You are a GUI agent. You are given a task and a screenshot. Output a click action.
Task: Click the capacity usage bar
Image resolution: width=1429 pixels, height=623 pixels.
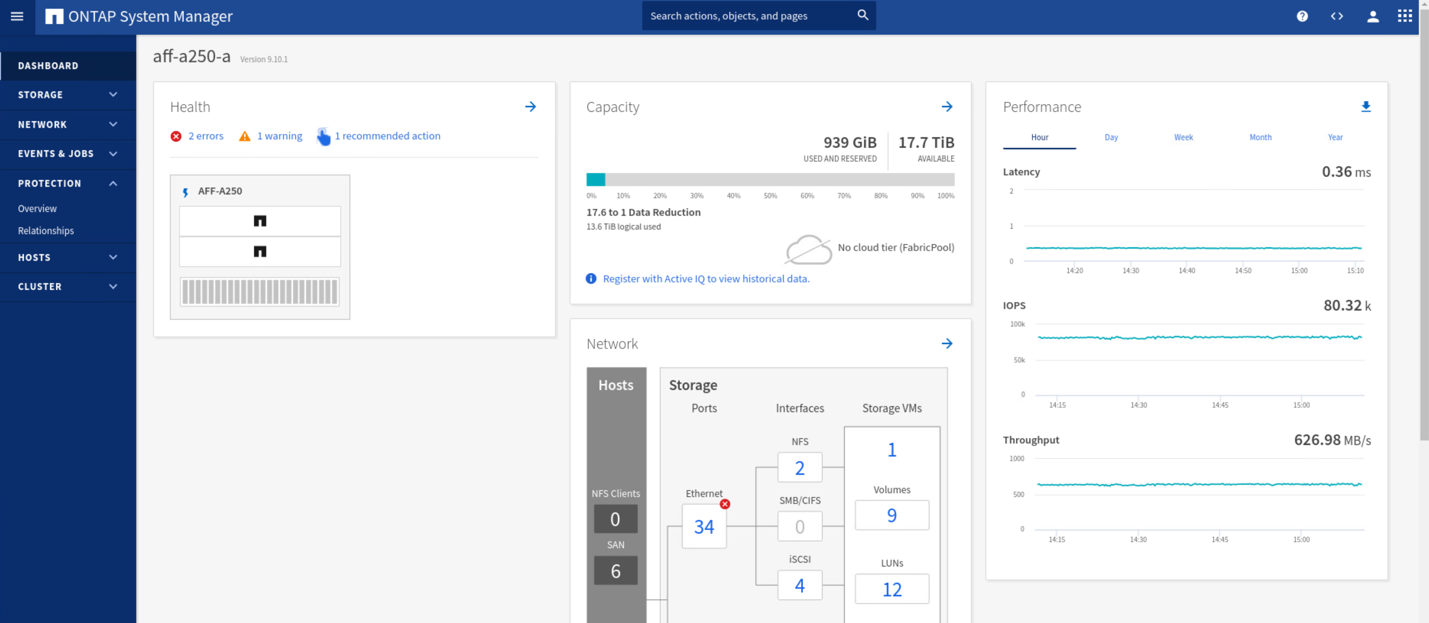[x=770, y=180]
